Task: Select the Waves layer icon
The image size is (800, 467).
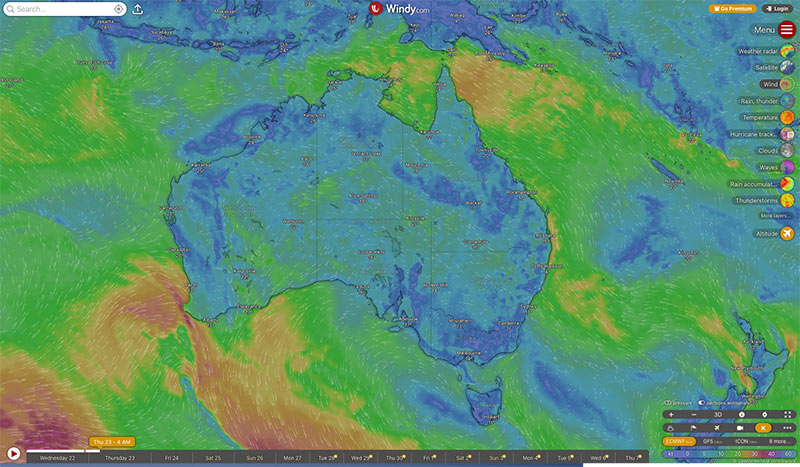Action: coord(787,167)
